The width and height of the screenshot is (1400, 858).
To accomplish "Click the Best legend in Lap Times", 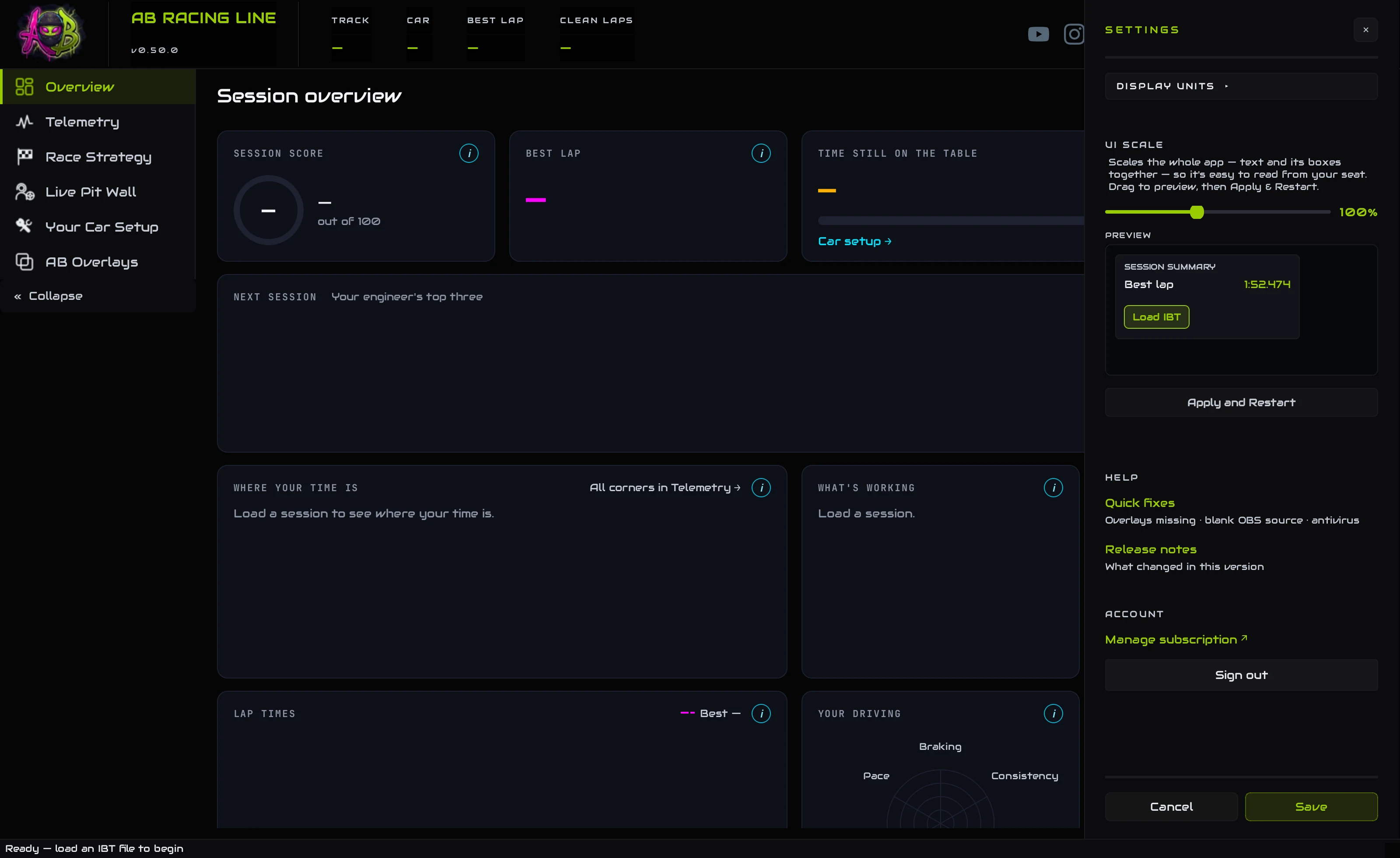I will pyautogui.click(x=710, y=713).
